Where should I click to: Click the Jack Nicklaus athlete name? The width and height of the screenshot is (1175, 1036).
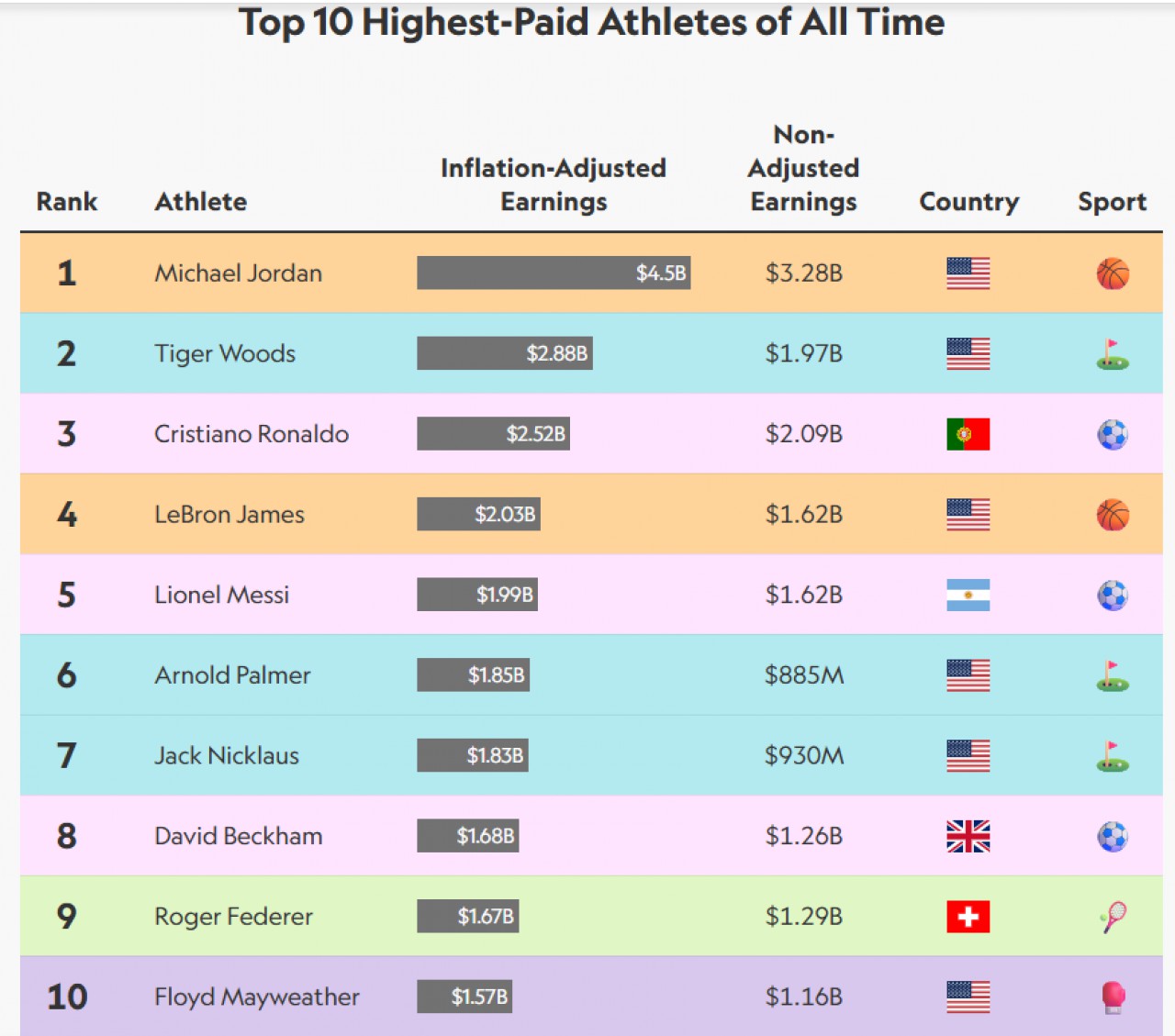[227, 756]
